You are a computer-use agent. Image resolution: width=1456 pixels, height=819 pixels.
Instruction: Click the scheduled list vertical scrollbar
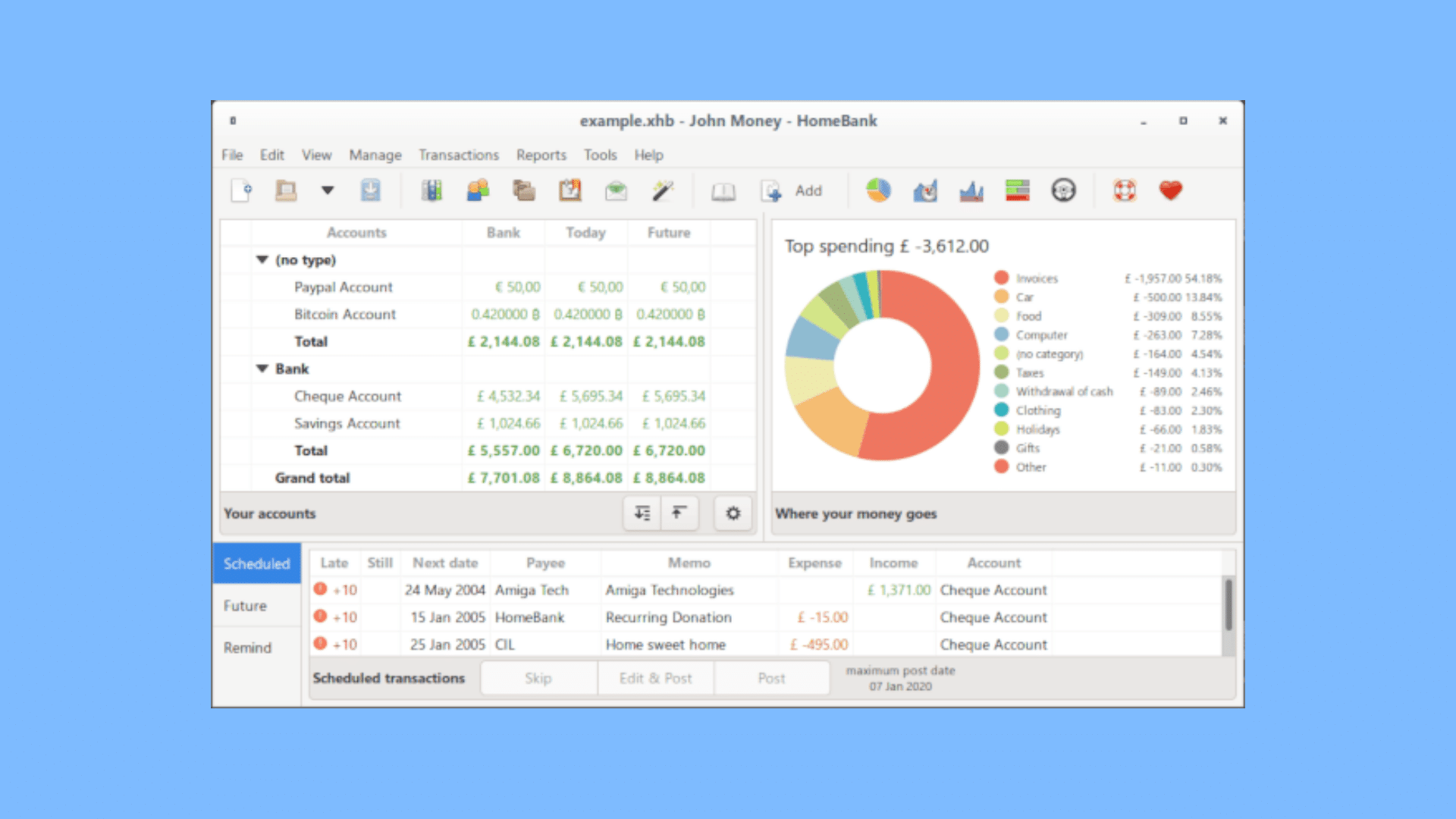[x=1228, y=604]
